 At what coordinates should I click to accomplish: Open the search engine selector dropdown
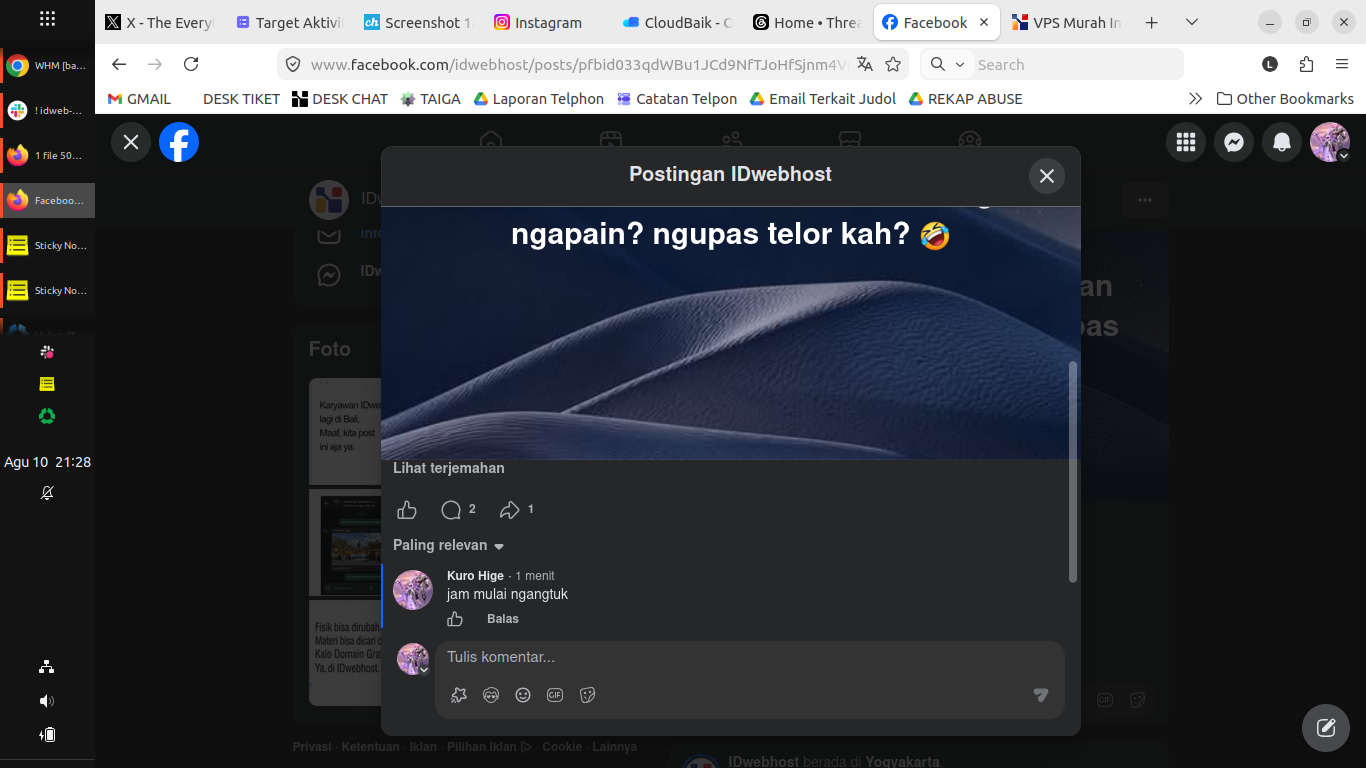coord(947,64)
